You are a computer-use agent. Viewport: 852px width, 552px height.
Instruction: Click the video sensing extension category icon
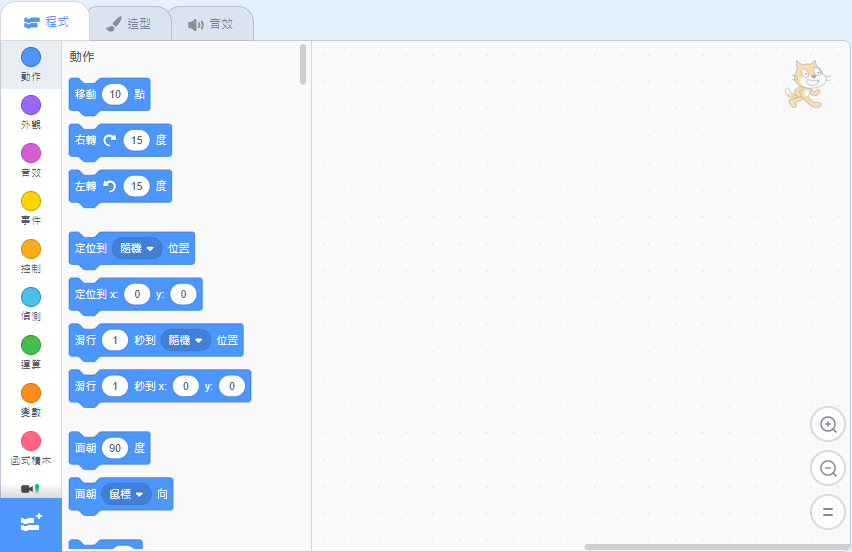pos(30,489)
